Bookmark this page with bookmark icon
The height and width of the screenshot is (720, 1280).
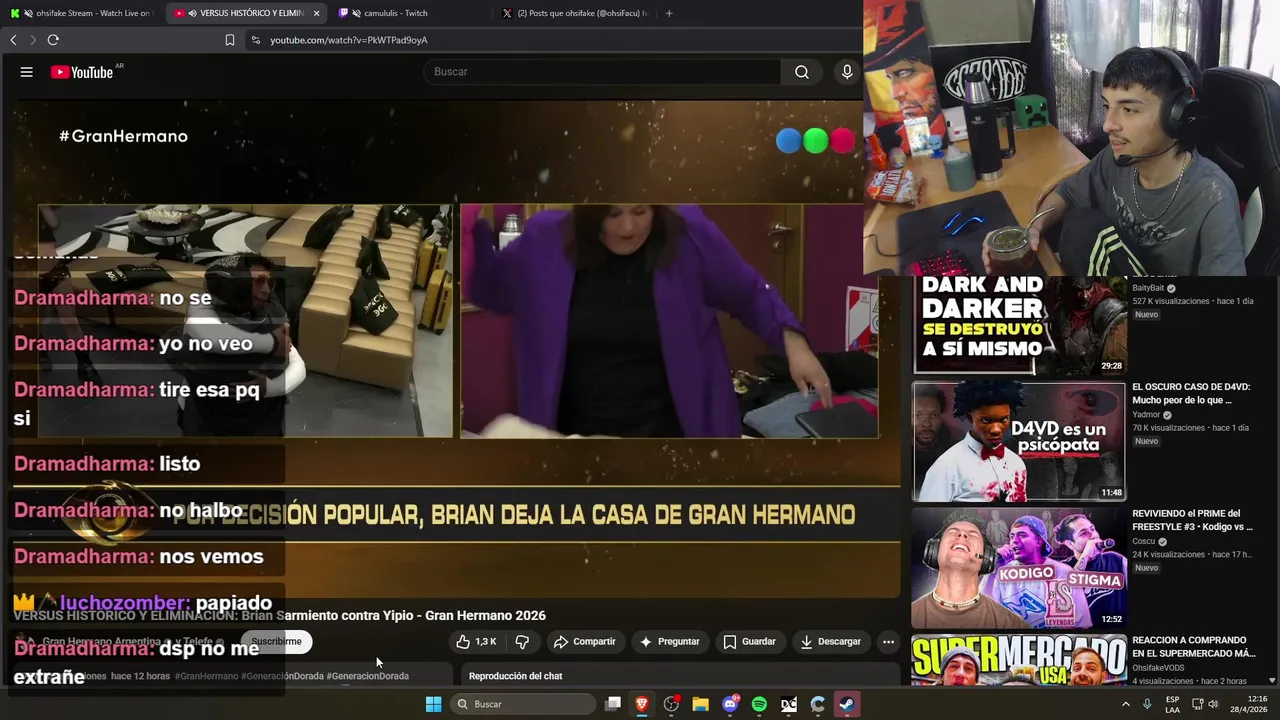click(230, 40)
